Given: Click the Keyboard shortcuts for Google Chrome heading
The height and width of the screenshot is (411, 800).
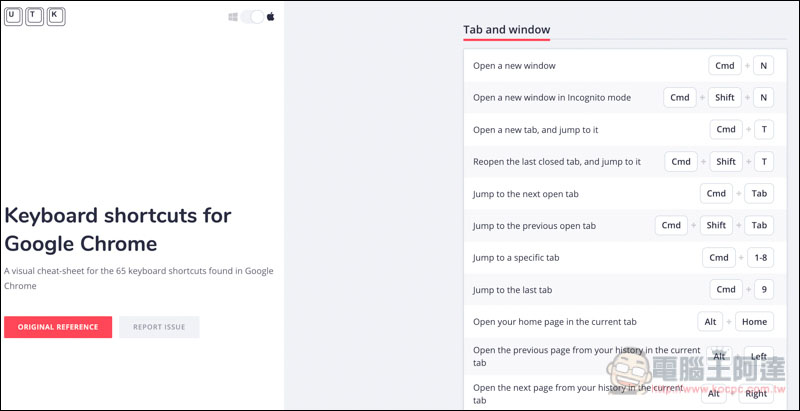Looking at the screenshot, I should pyautogui.click(x=118, y=230).
